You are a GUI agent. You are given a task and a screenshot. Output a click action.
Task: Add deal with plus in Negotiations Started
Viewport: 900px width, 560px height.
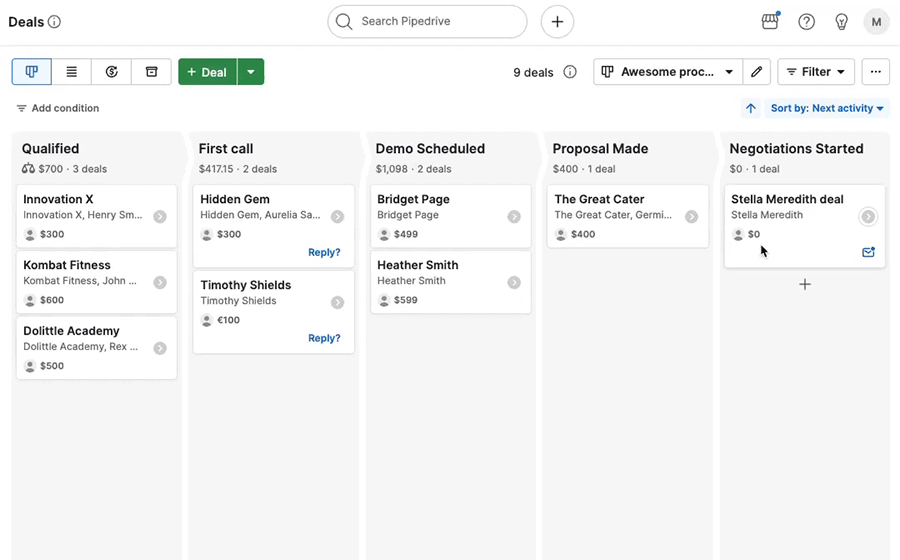[x=805, y=284]
